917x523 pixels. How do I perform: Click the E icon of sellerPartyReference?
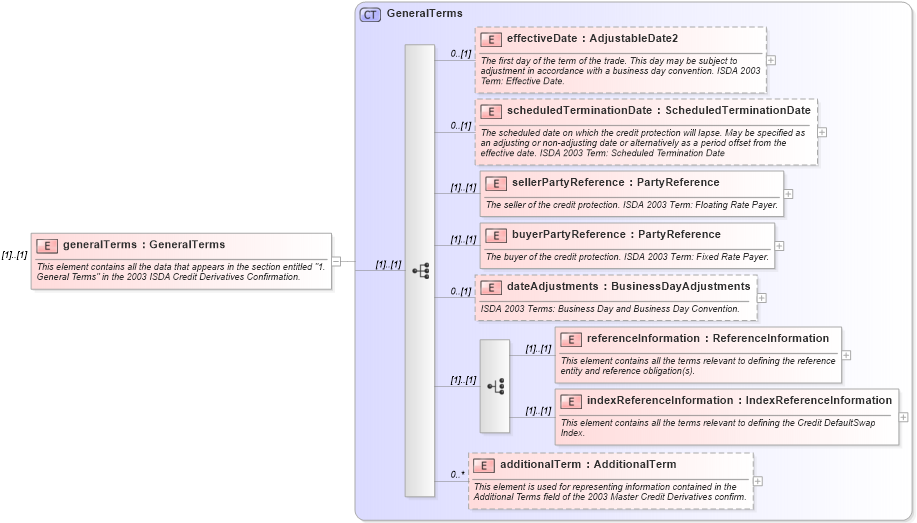pyautogui.click(x=495, y=183)
